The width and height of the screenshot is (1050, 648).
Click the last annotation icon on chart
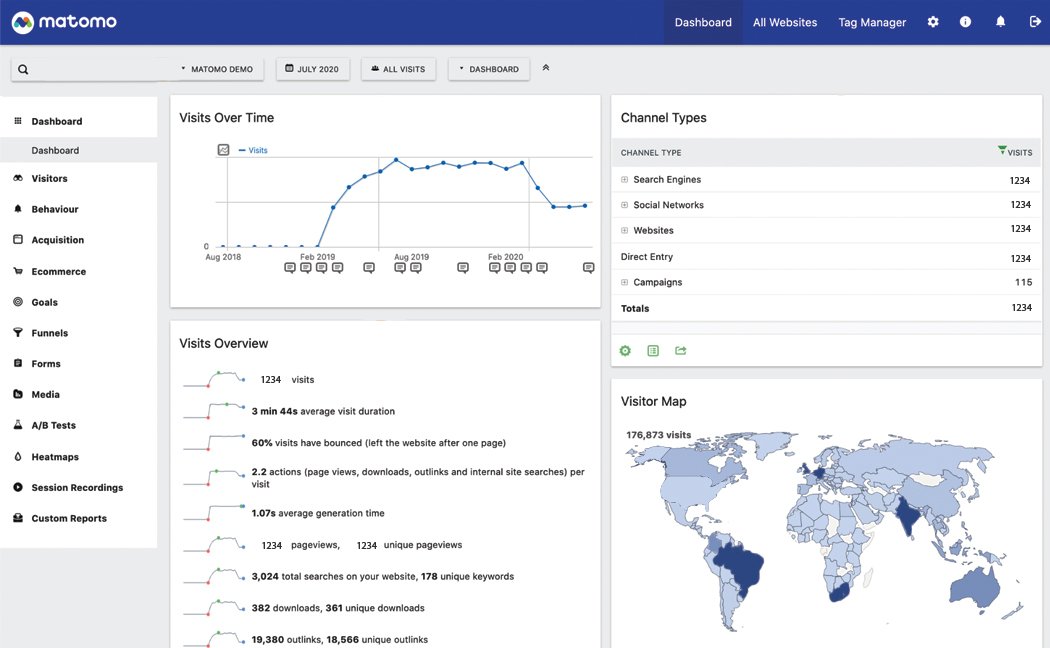coord(589,268)
